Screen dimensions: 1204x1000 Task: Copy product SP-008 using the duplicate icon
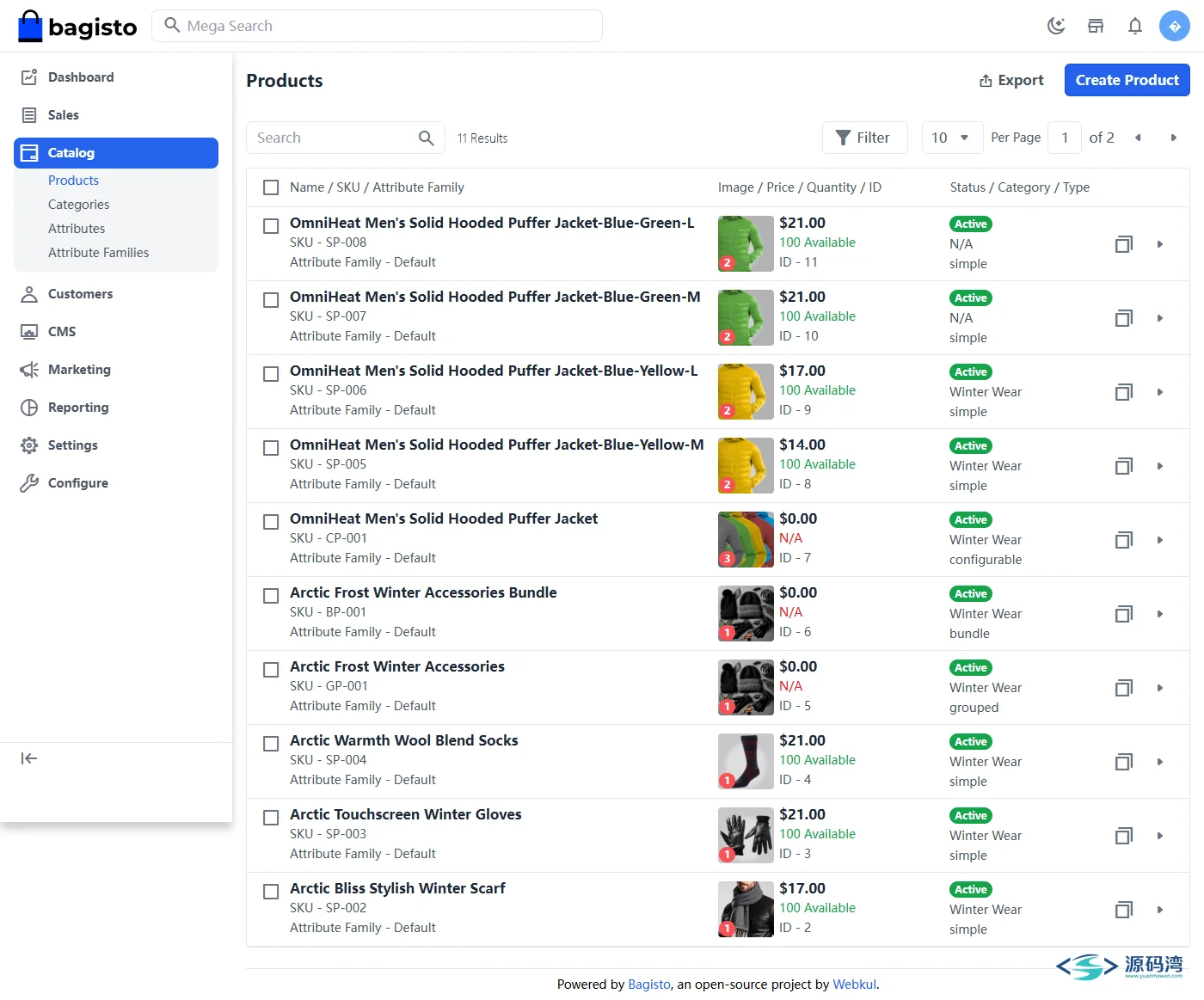coord(1124,244)
